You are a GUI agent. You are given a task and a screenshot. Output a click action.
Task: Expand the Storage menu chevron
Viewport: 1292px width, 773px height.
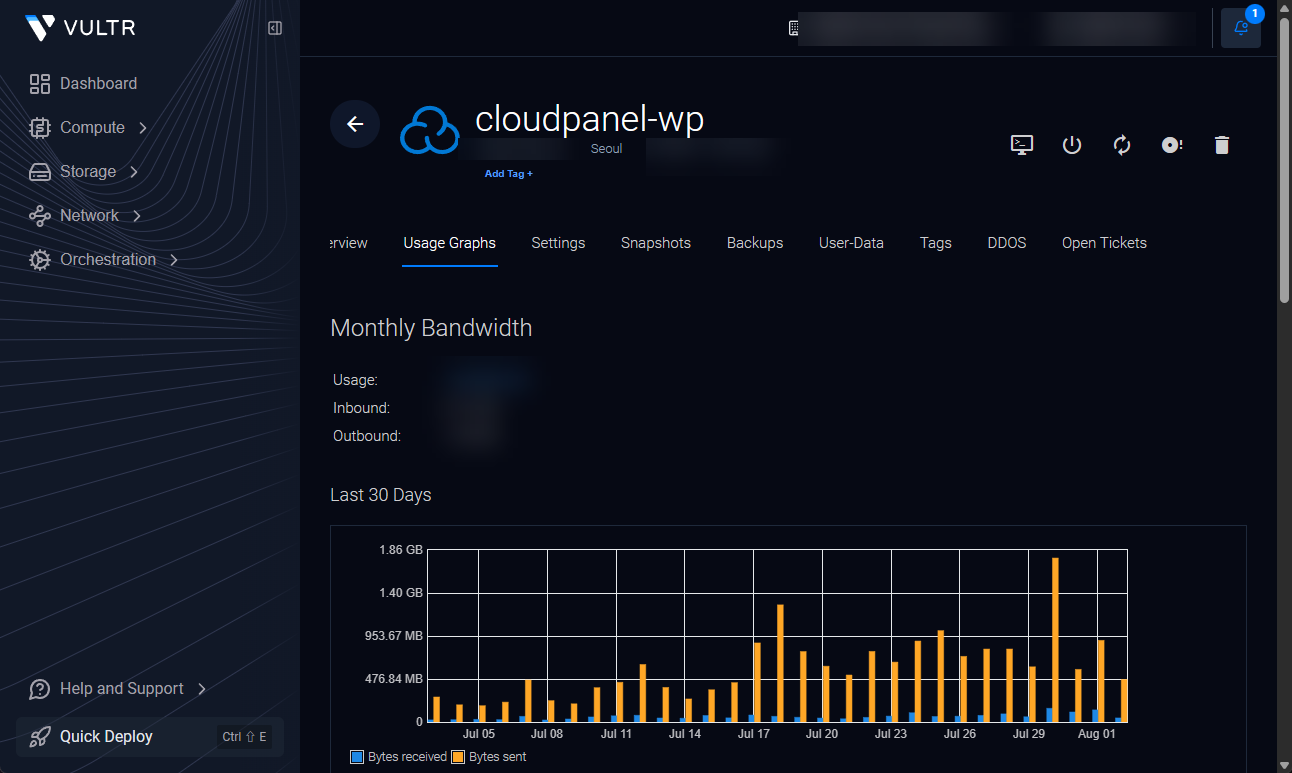[x=134, y=172]
